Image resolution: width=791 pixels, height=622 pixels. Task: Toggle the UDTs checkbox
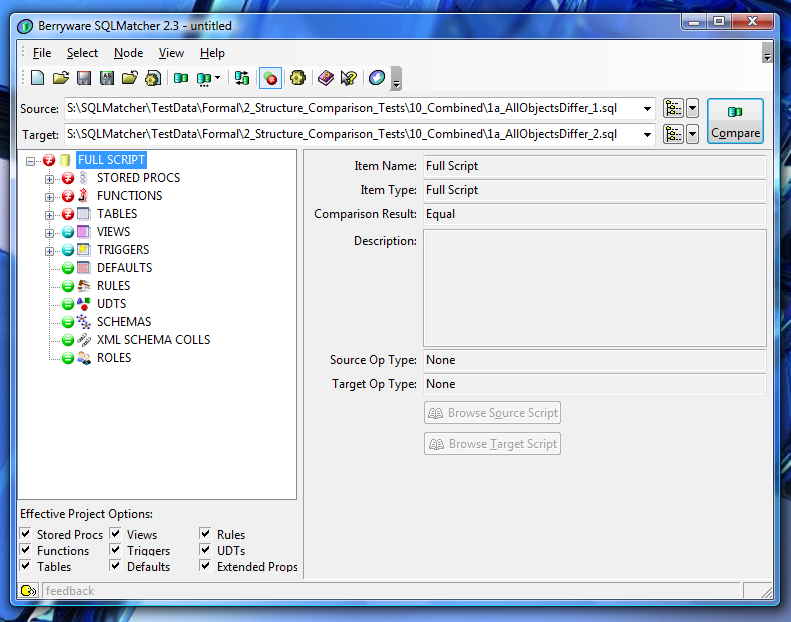click(x=205, y=549)
